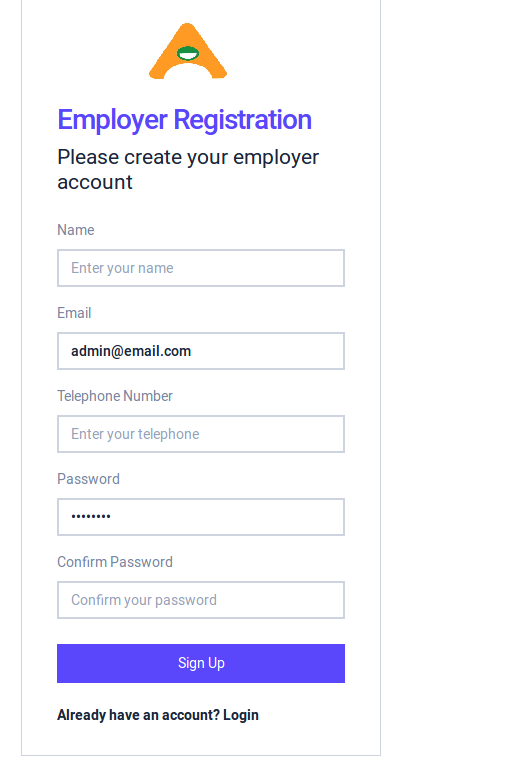Image resolution: width=506 pixels, height=760 pixels.
Task: Click the Confirm Password label
Action: pos(115,562)
